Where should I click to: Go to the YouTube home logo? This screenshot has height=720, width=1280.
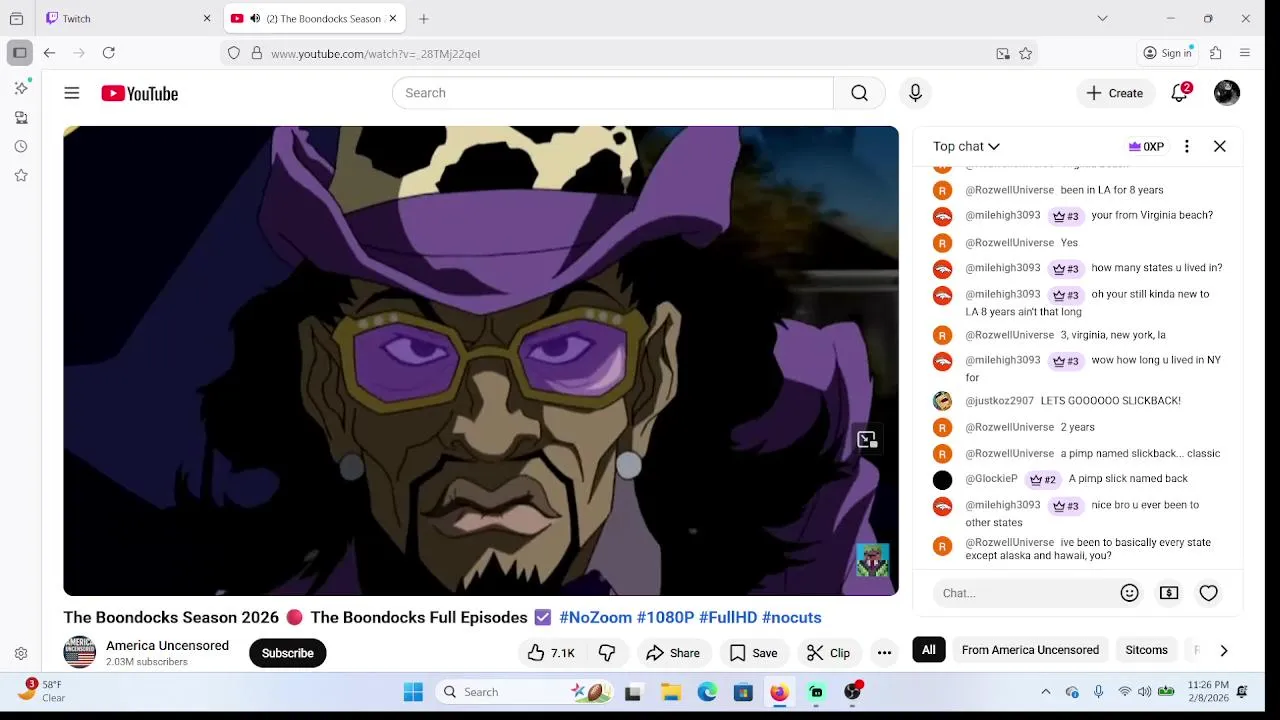139,93
